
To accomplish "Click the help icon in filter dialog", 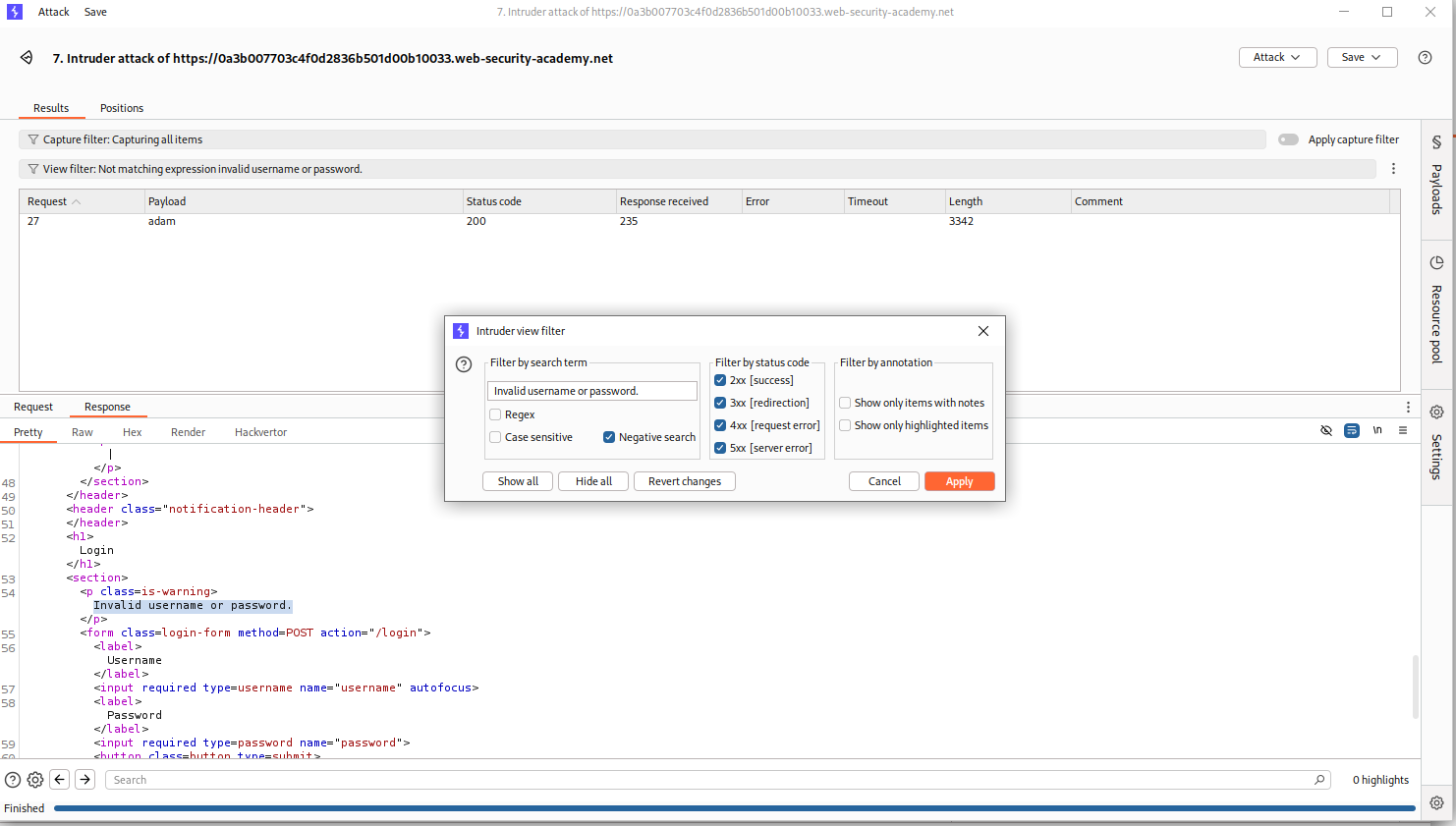I will tap(464, 364).
